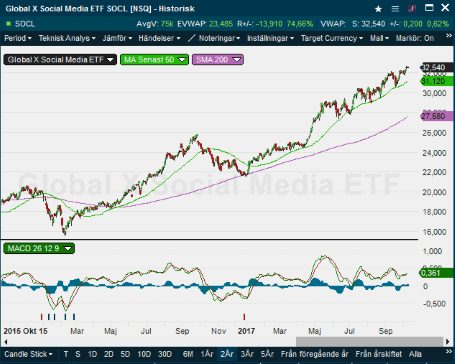Select the 1D time range

(x=92, y=354)
